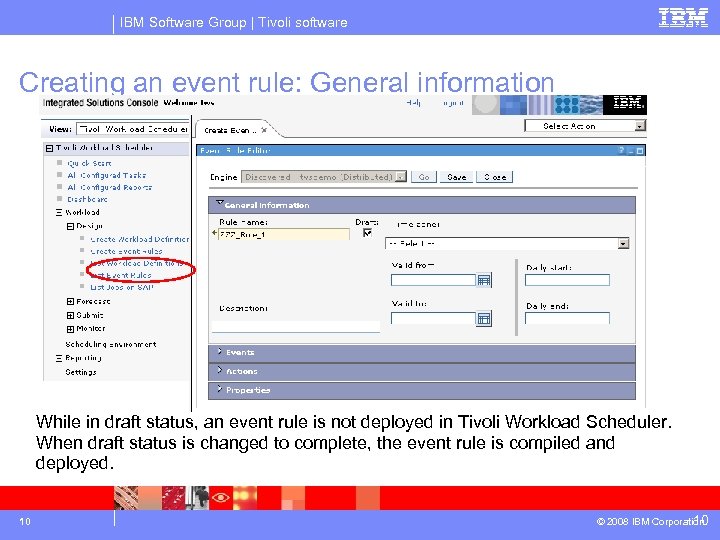Select Create Workload Definitions
The image size is (720, 540).
[140, 239]
